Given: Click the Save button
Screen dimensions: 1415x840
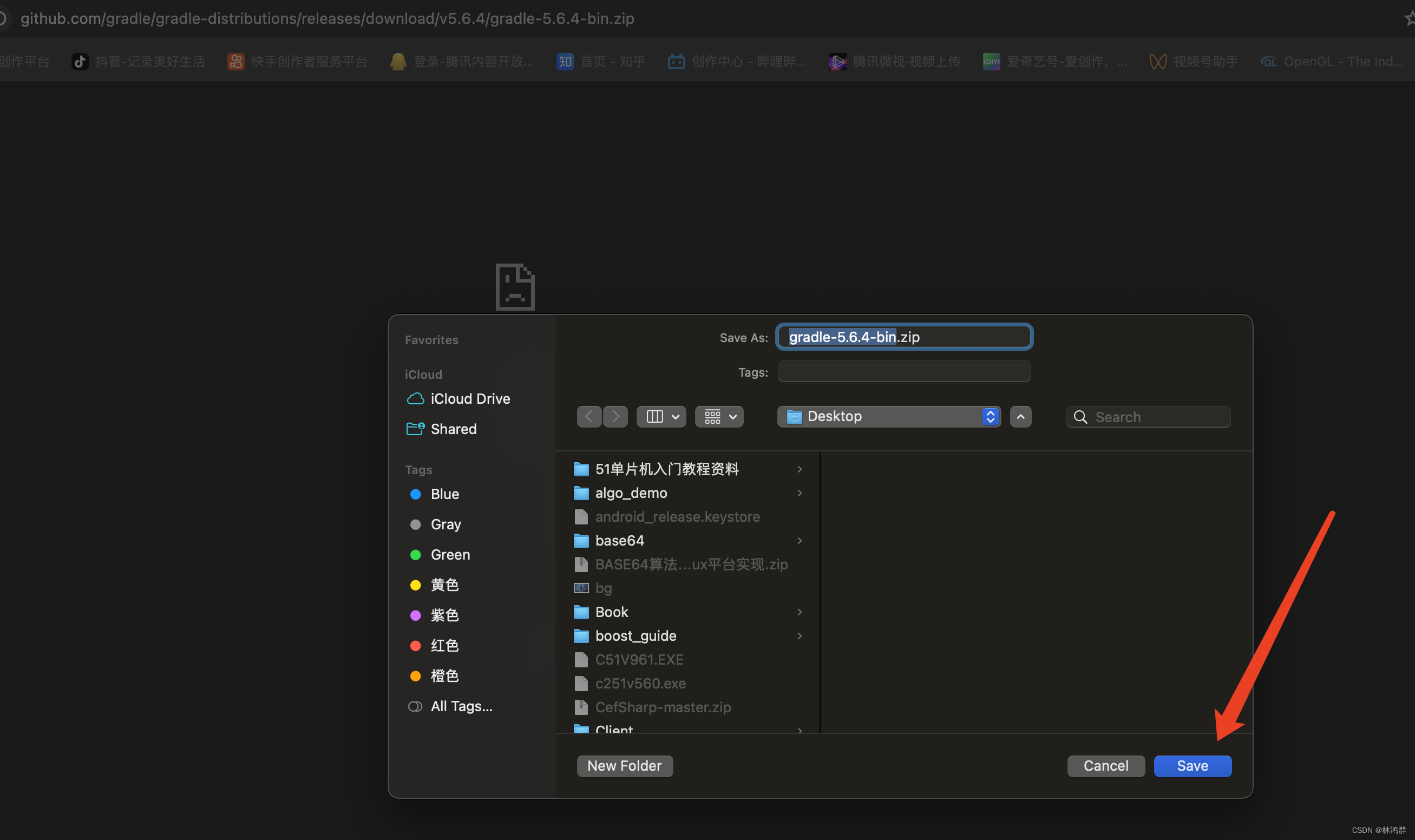Looking at the screenshot, I should point(1192,766).
